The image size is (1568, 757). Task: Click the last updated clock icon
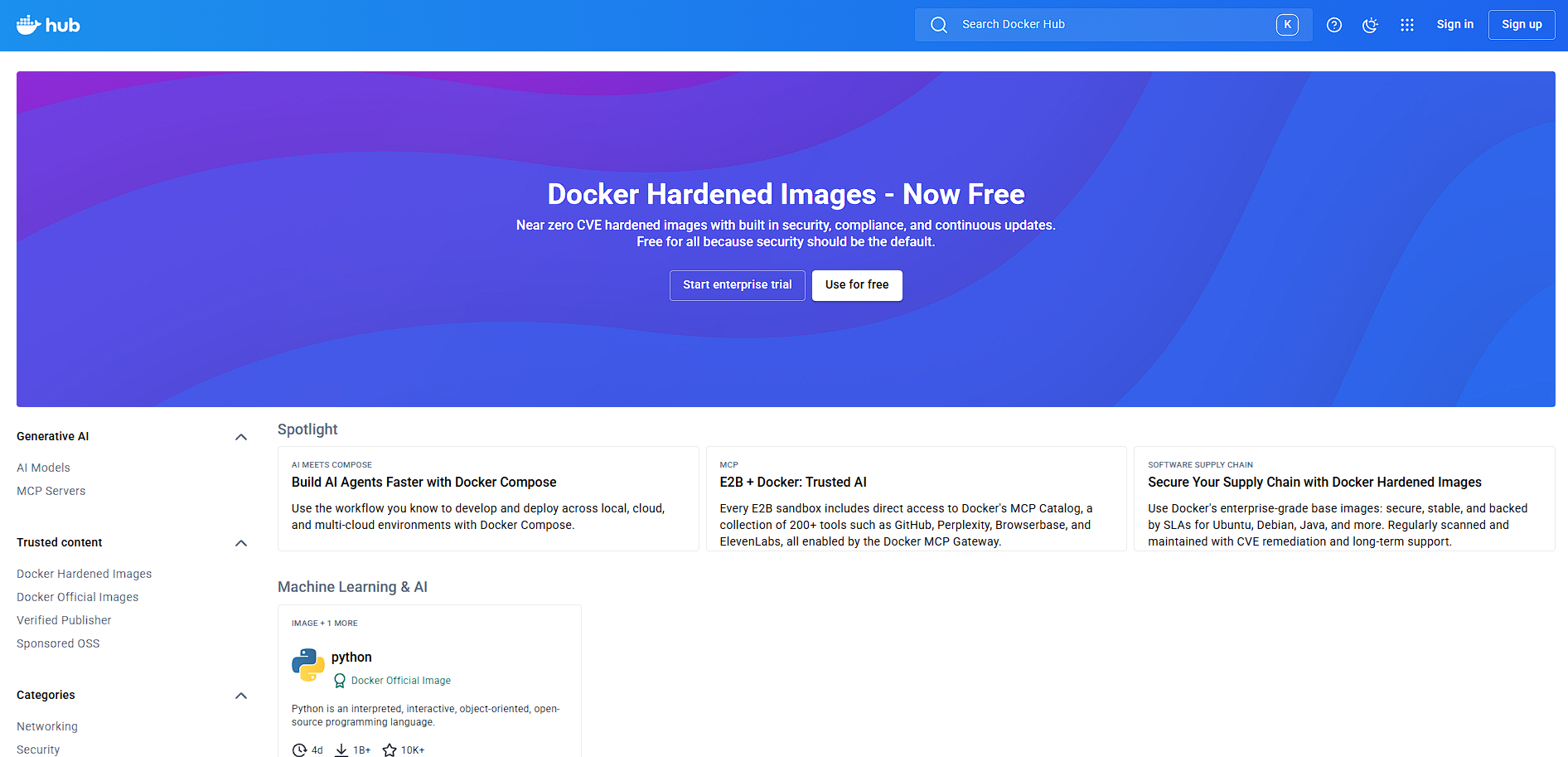[299, 750]
